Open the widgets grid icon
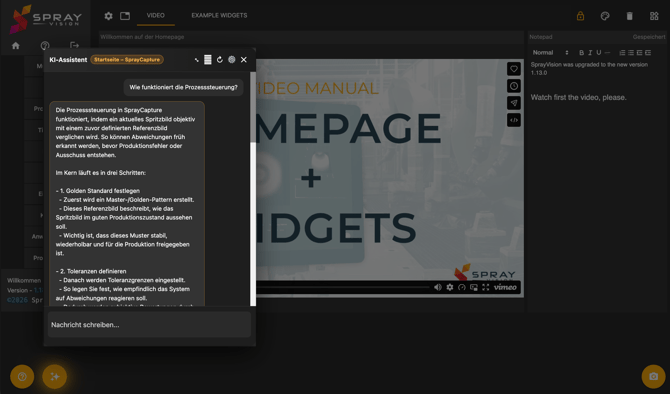This screenshot has width=670, height=394. coord(654,16)
